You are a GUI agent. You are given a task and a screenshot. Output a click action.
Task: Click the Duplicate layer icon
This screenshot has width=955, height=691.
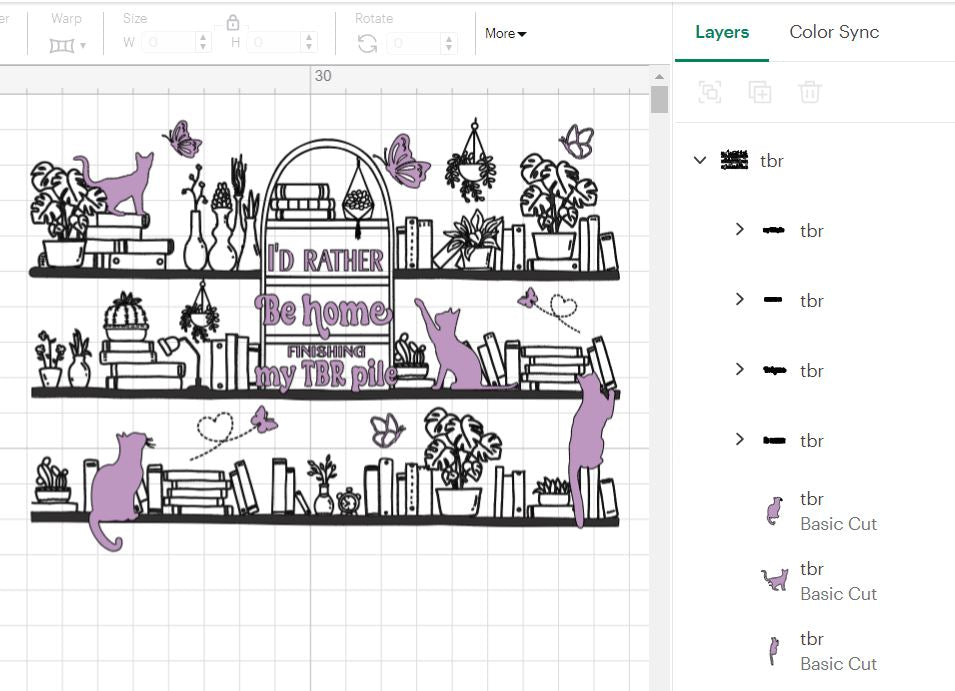[x=759, y=92]
